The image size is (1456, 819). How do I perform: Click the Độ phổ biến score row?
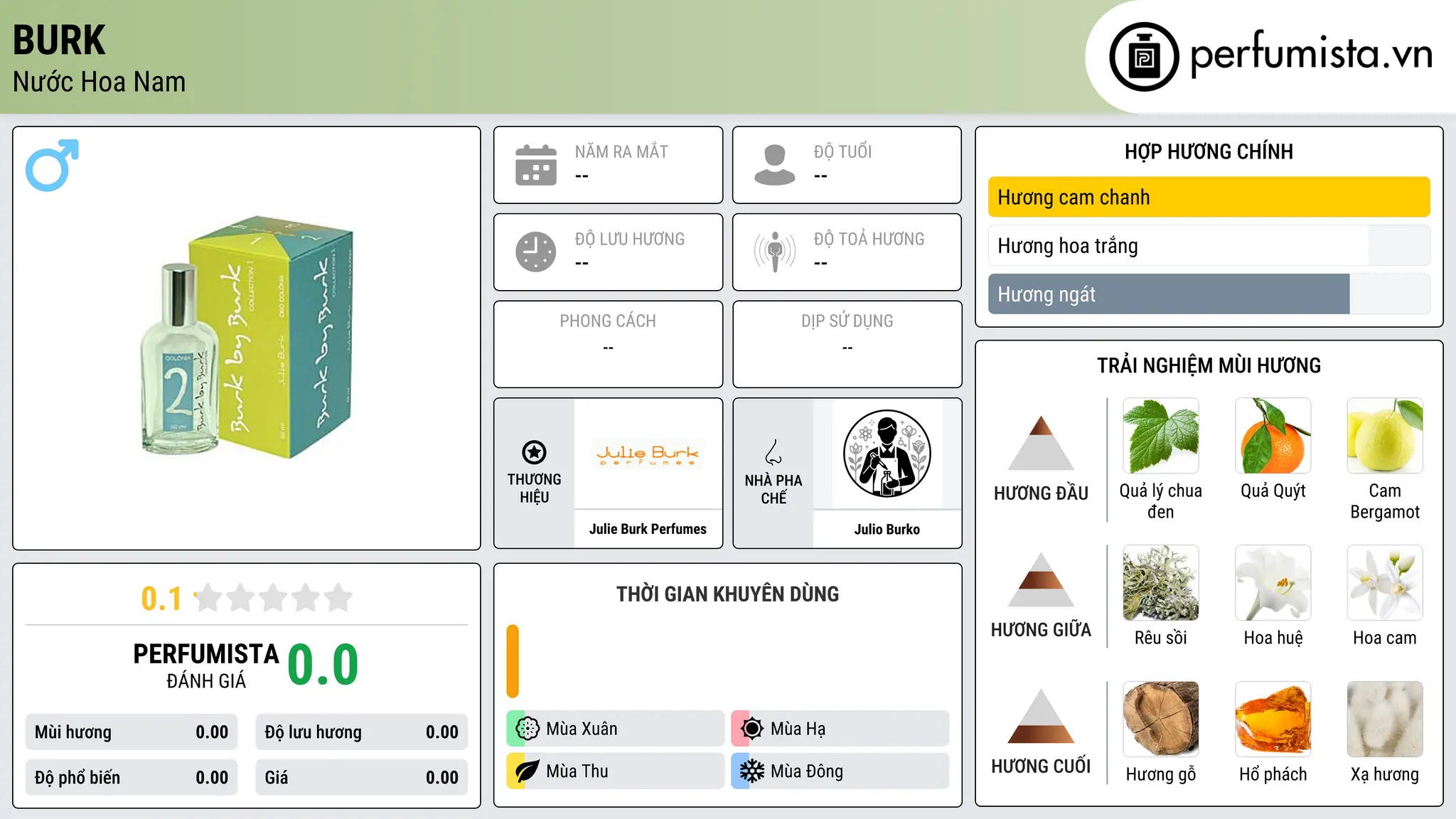point(132,777)
